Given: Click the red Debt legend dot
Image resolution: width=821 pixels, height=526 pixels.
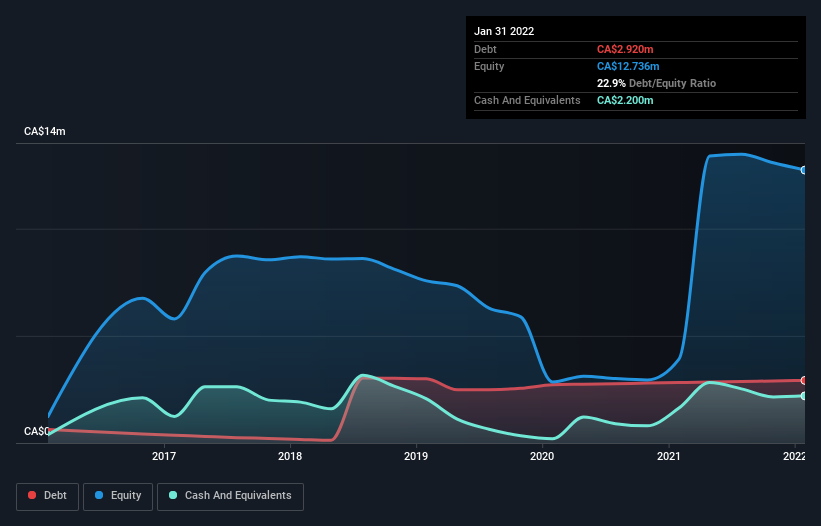Looking at the screenshot, I should click(x=32, y=495).
